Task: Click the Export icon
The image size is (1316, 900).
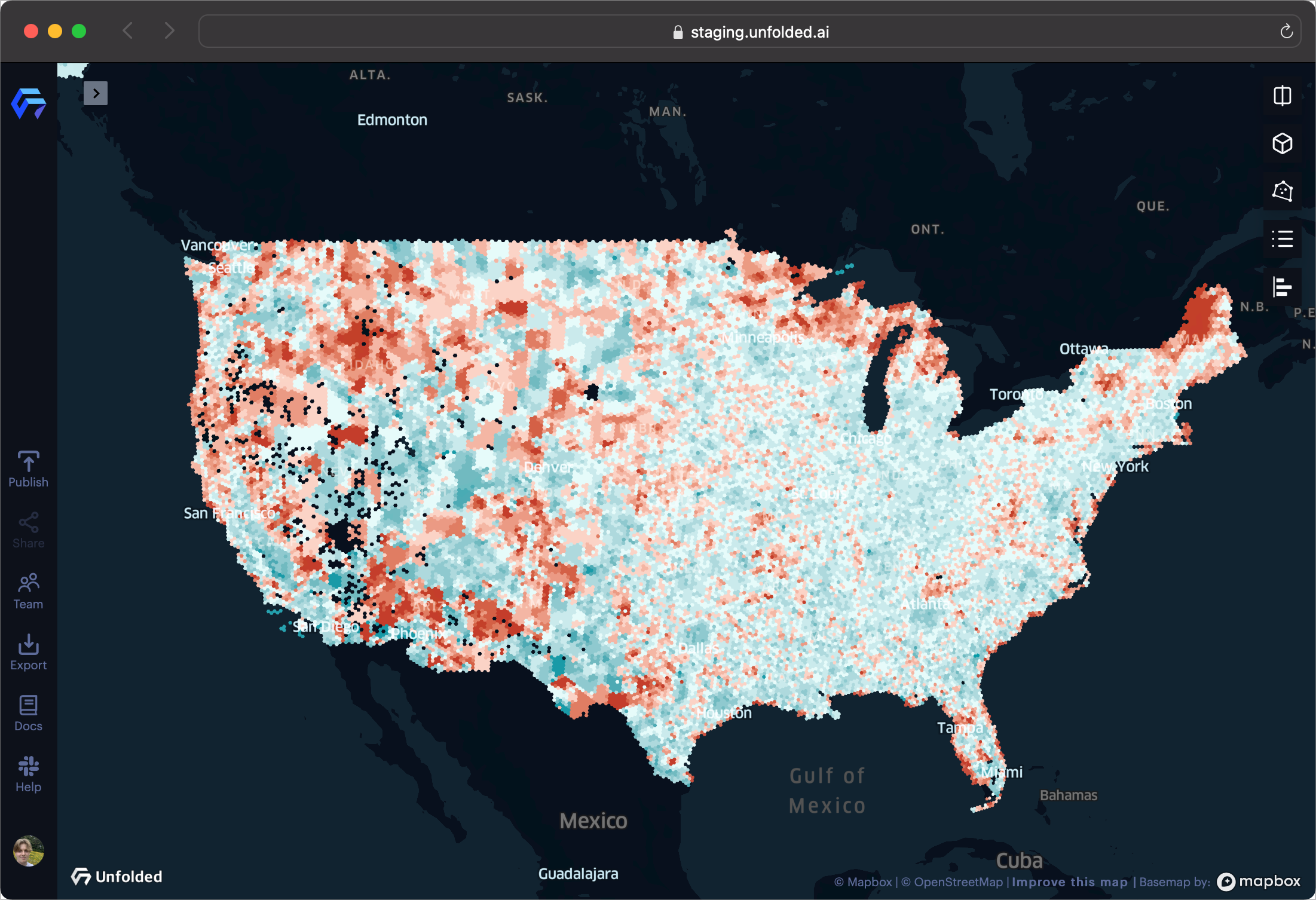Action: point(28,652)
